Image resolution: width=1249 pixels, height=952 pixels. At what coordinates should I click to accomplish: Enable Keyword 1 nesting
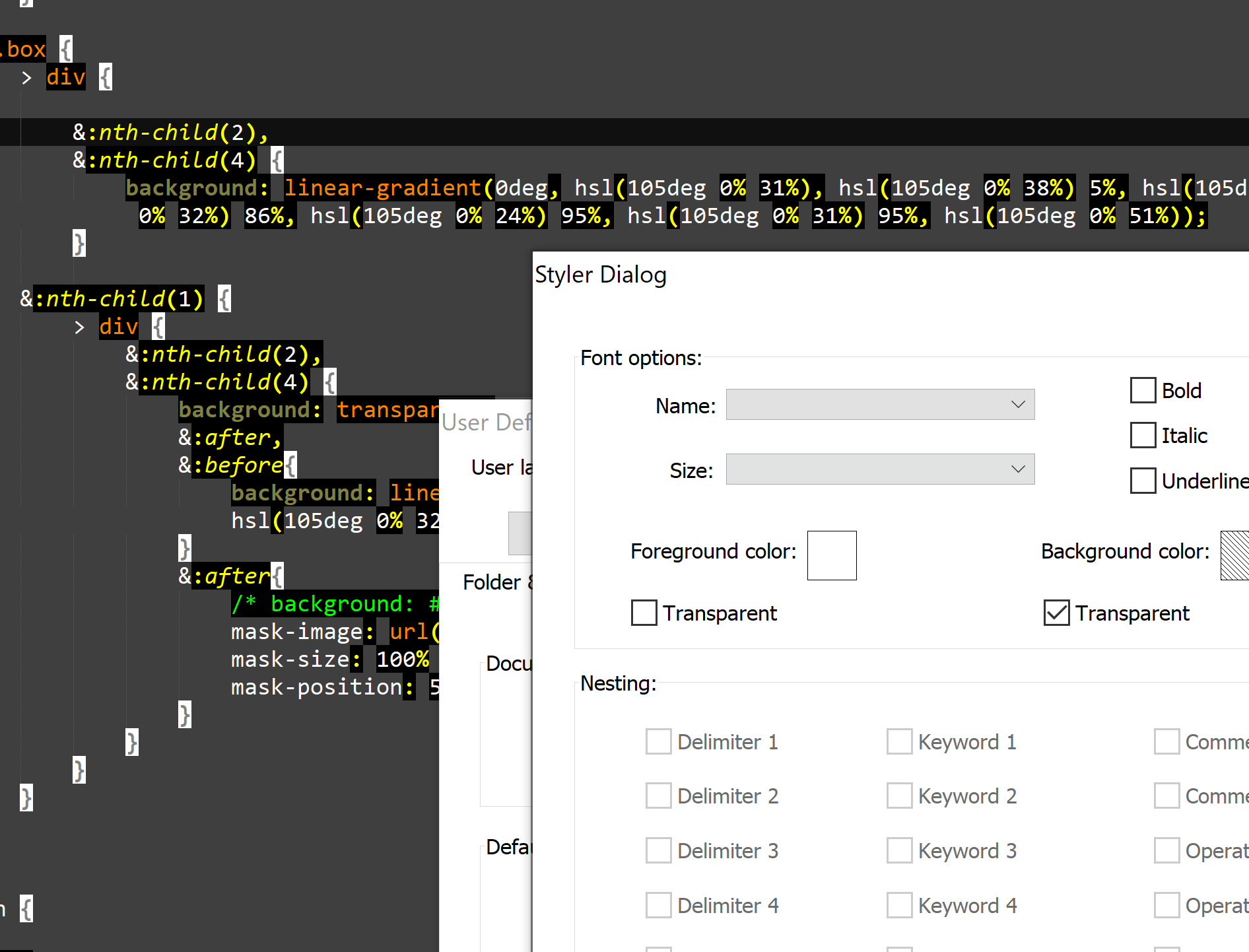coord(899,741)
